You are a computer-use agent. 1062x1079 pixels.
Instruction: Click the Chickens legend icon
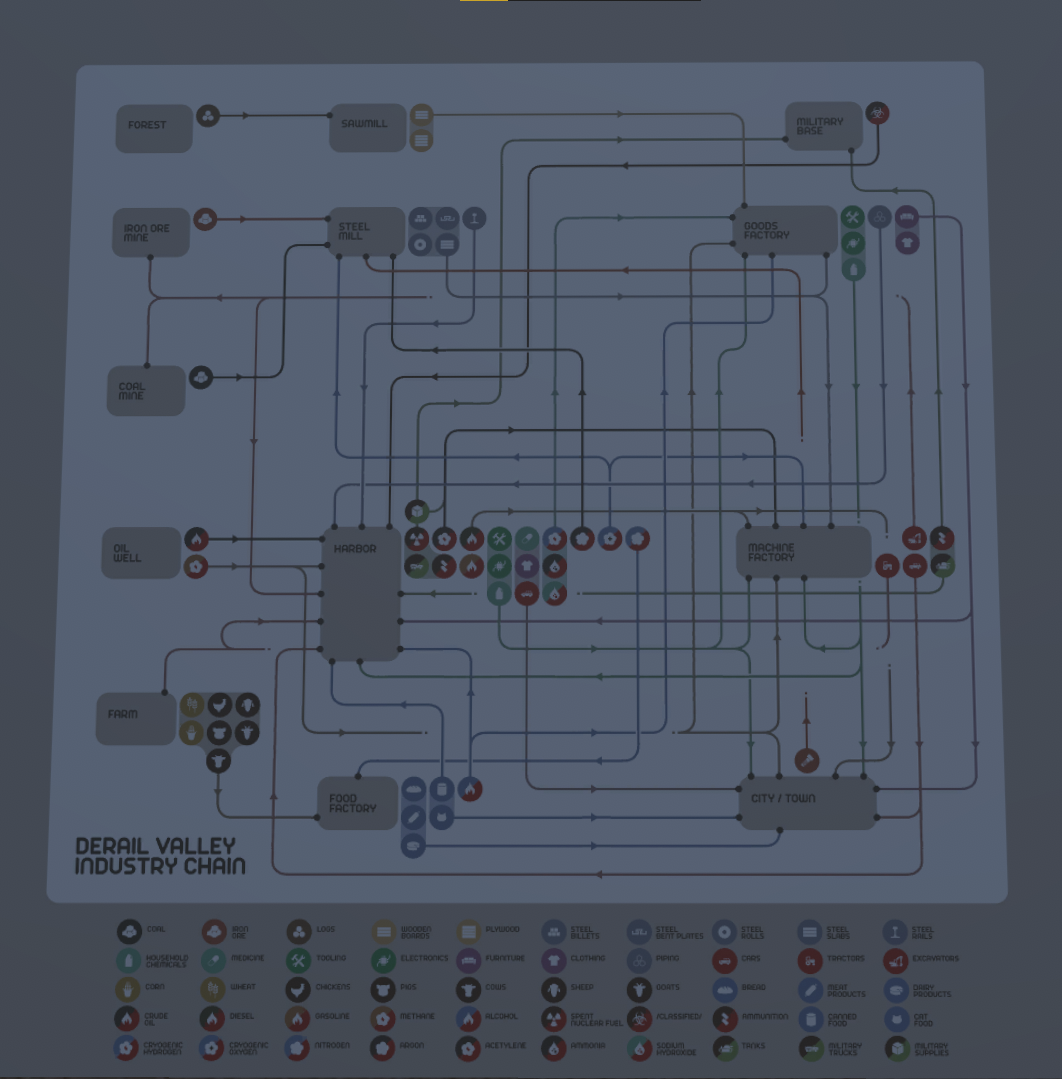pos(298,990)
